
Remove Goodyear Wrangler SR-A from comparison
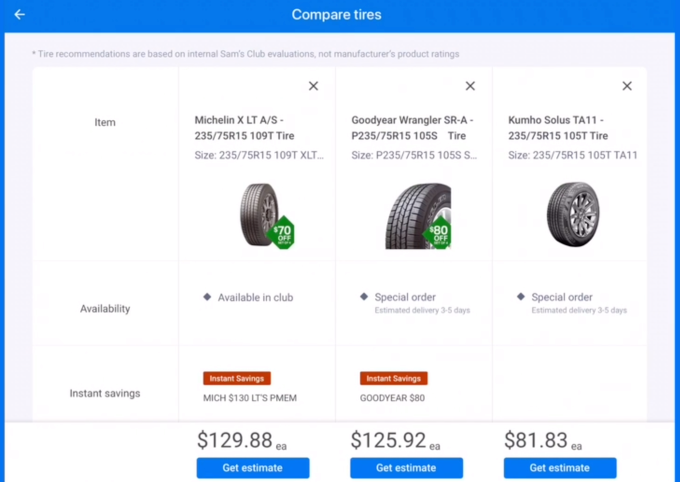click(470, 86)
